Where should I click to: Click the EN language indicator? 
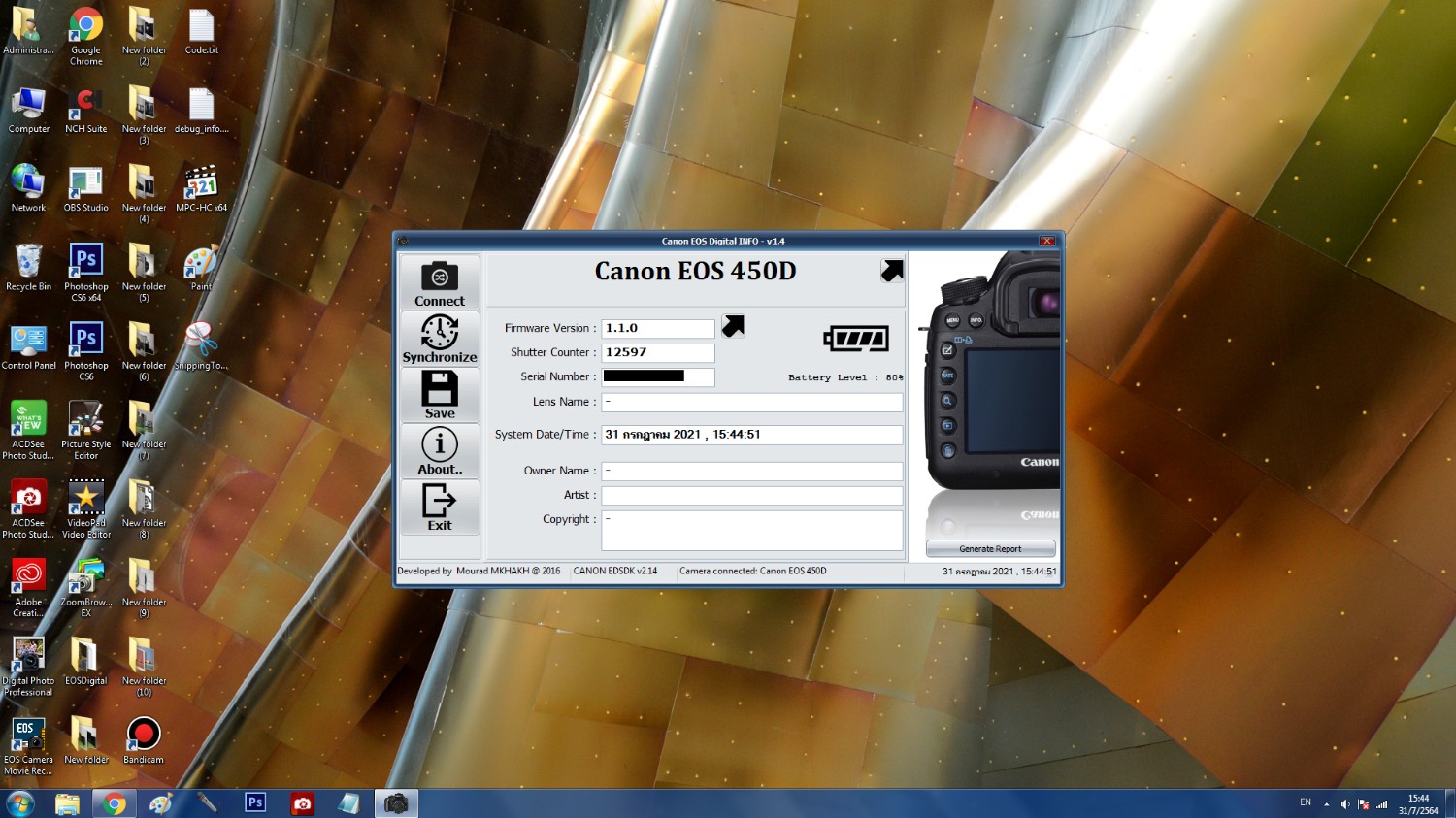tap(1306, 802)
